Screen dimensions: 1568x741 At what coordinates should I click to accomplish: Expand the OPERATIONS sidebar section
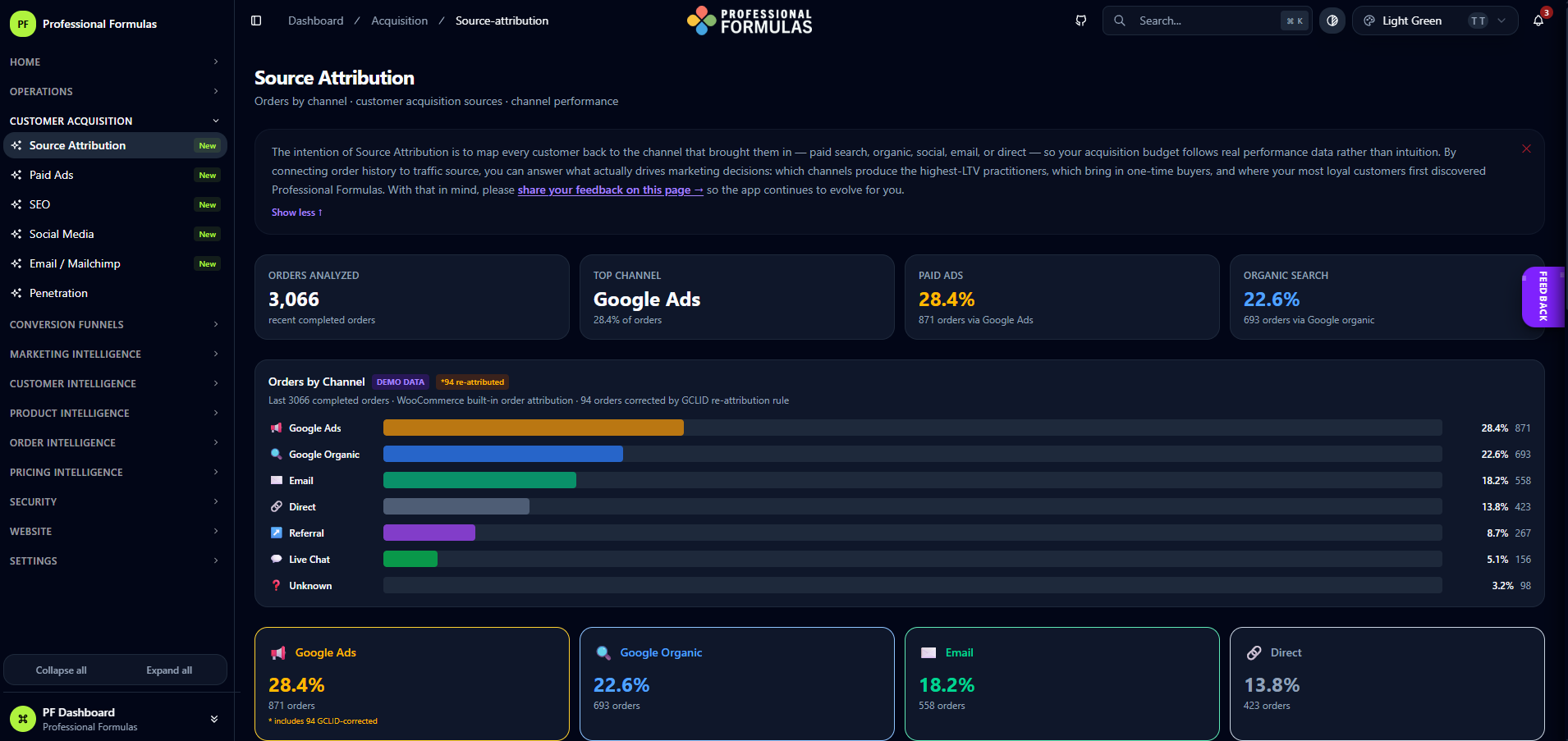pos(114,91)
